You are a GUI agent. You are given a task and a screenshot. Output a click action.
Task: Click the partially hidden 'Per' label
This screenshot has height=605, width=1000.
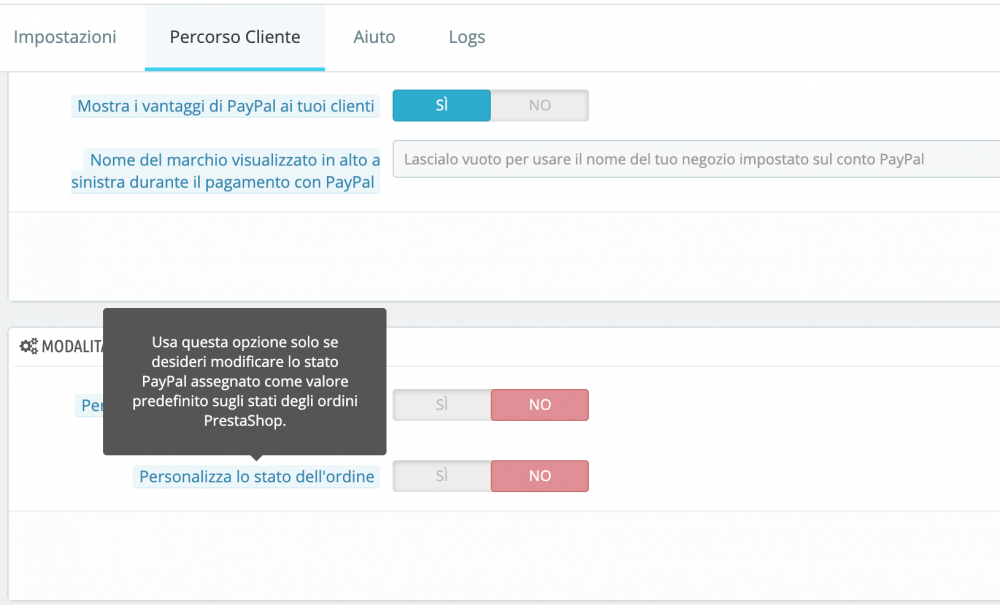[90, 405]
